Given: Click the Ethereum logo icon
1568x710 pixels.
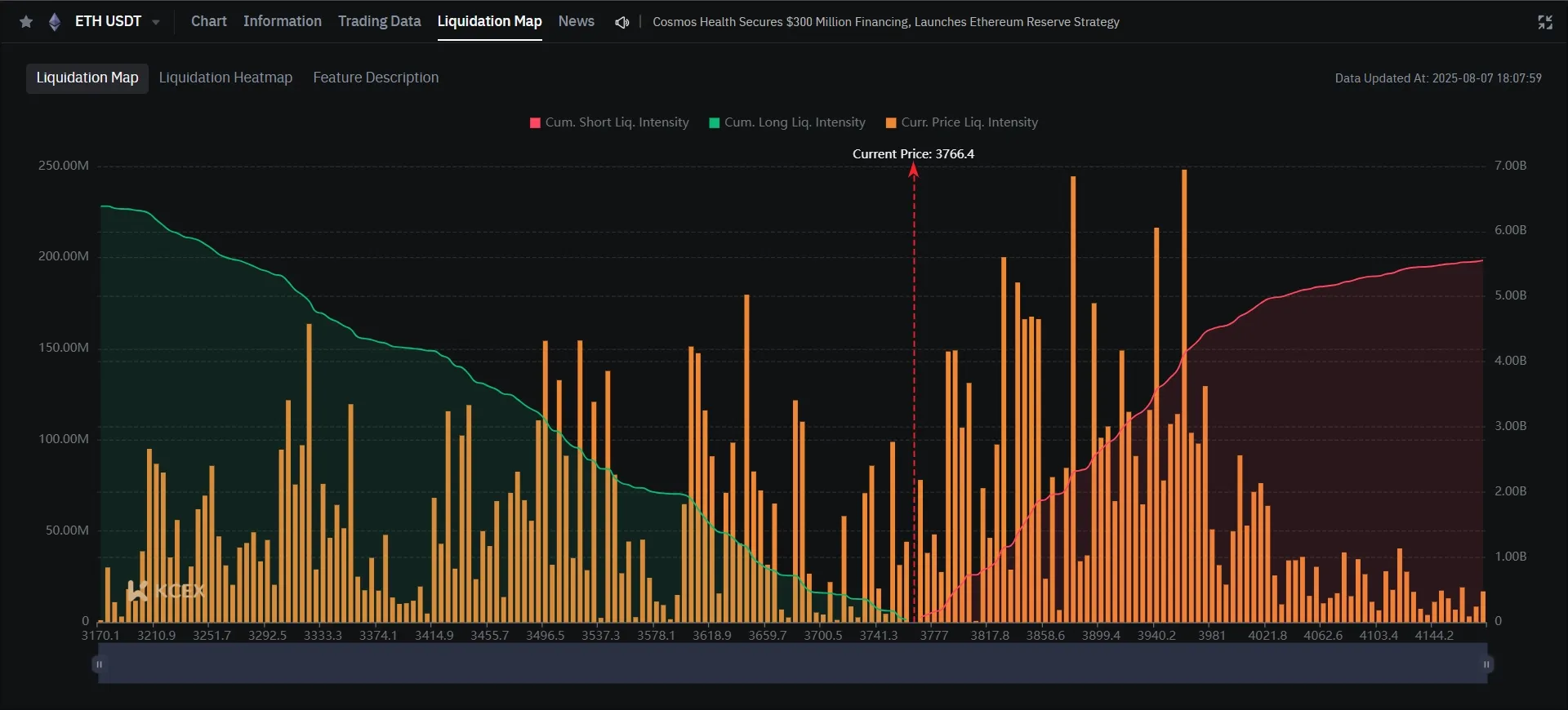Looking at the screenshot, I should click(x=55, y=22).
